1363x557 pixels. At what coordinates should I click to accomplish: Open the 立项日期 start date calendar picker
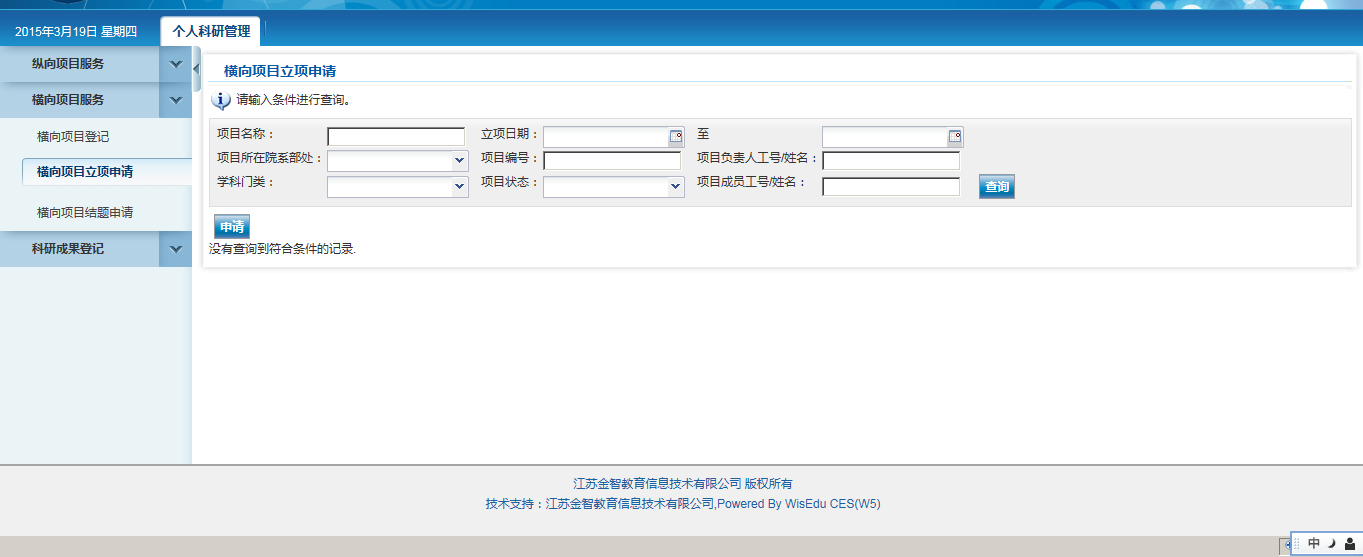tap(676, 137)
